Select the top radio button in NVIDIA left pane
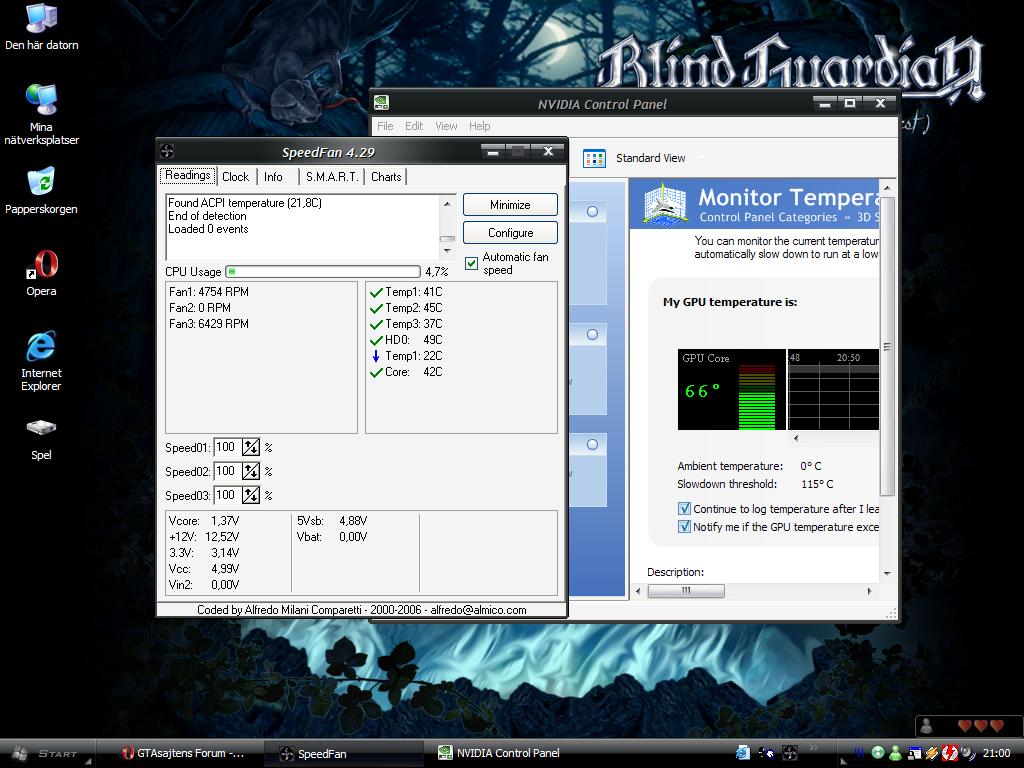The image size is (1024, 768). click(x=592, y=212)
